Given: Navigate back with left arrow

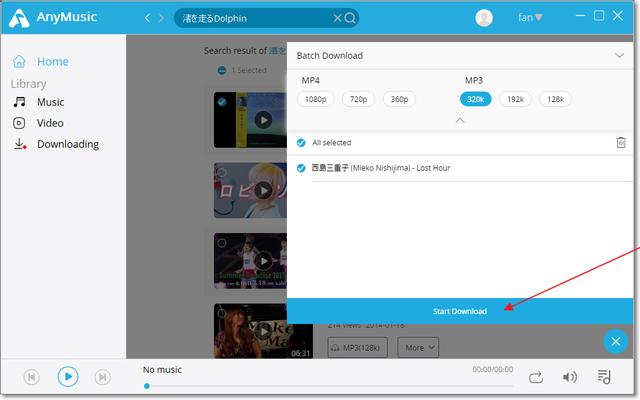Looking at the screenshot, I should tap(148, 18).
